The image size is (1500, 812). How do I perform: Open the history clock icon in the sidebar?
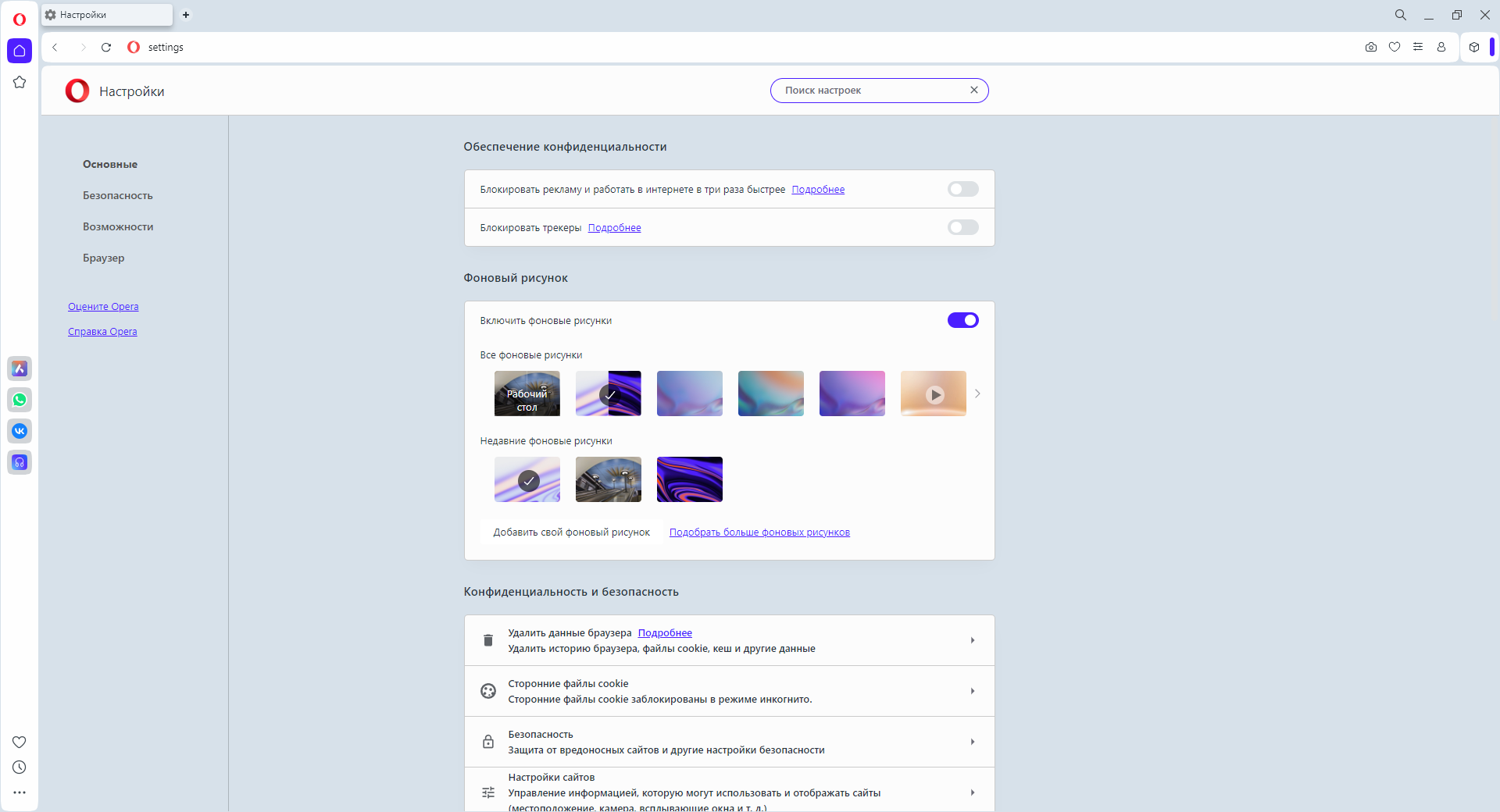point(20,767)
